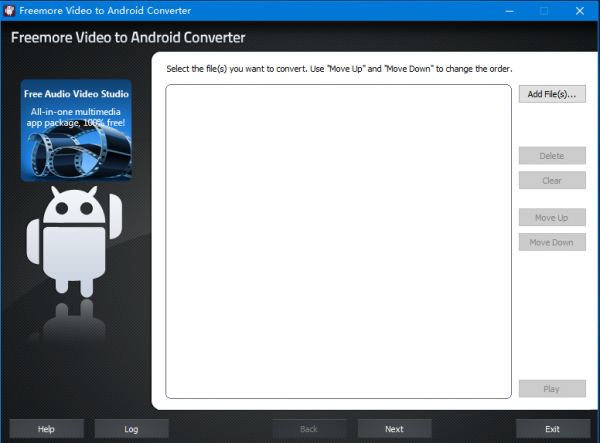Open the Log button
This screenshot has height=443, width=600.
pyautogui.click(x=131, y=429)
